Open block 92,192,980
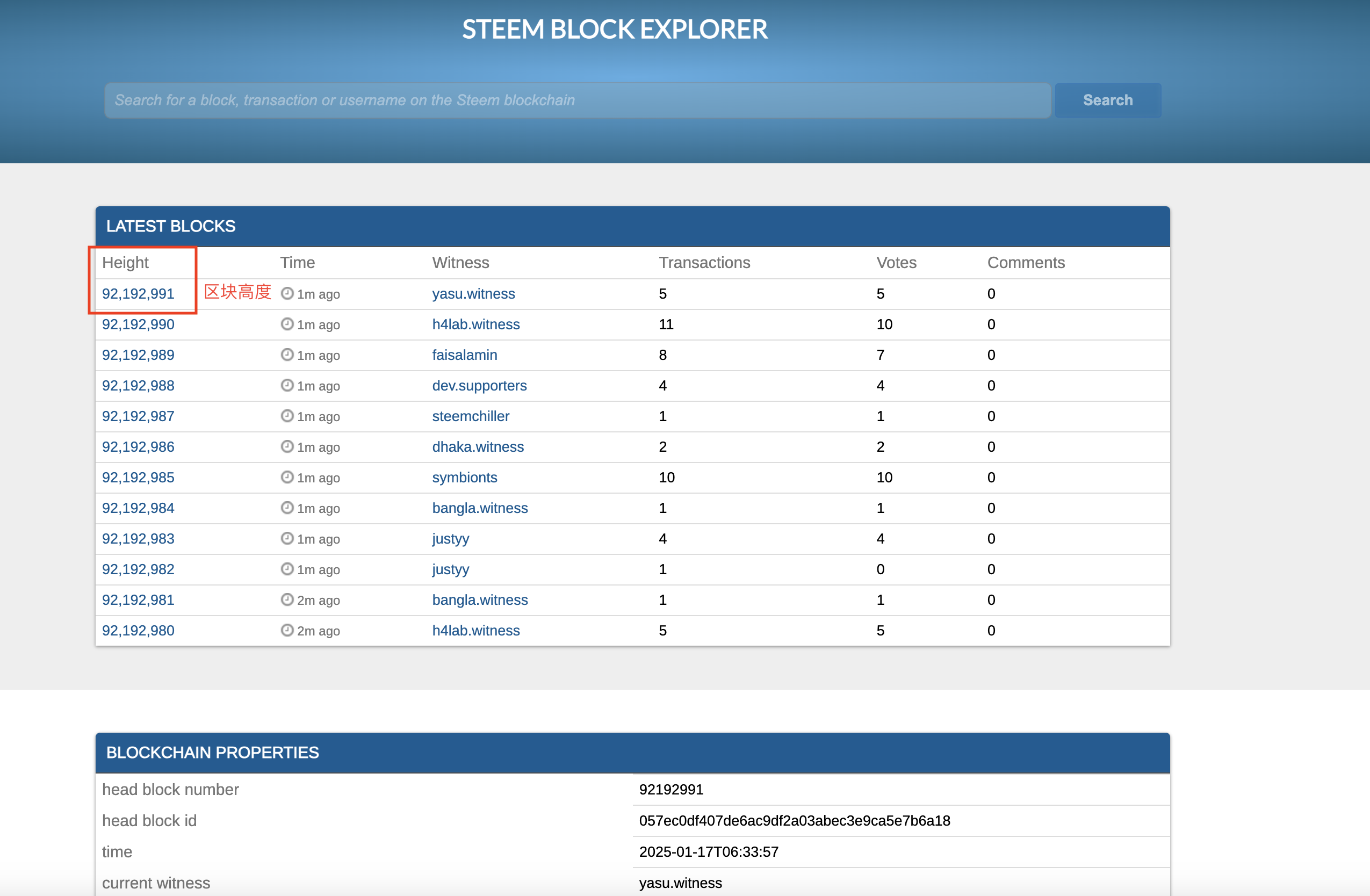Viewport: 1370px width, 896px height. point(138,630)
